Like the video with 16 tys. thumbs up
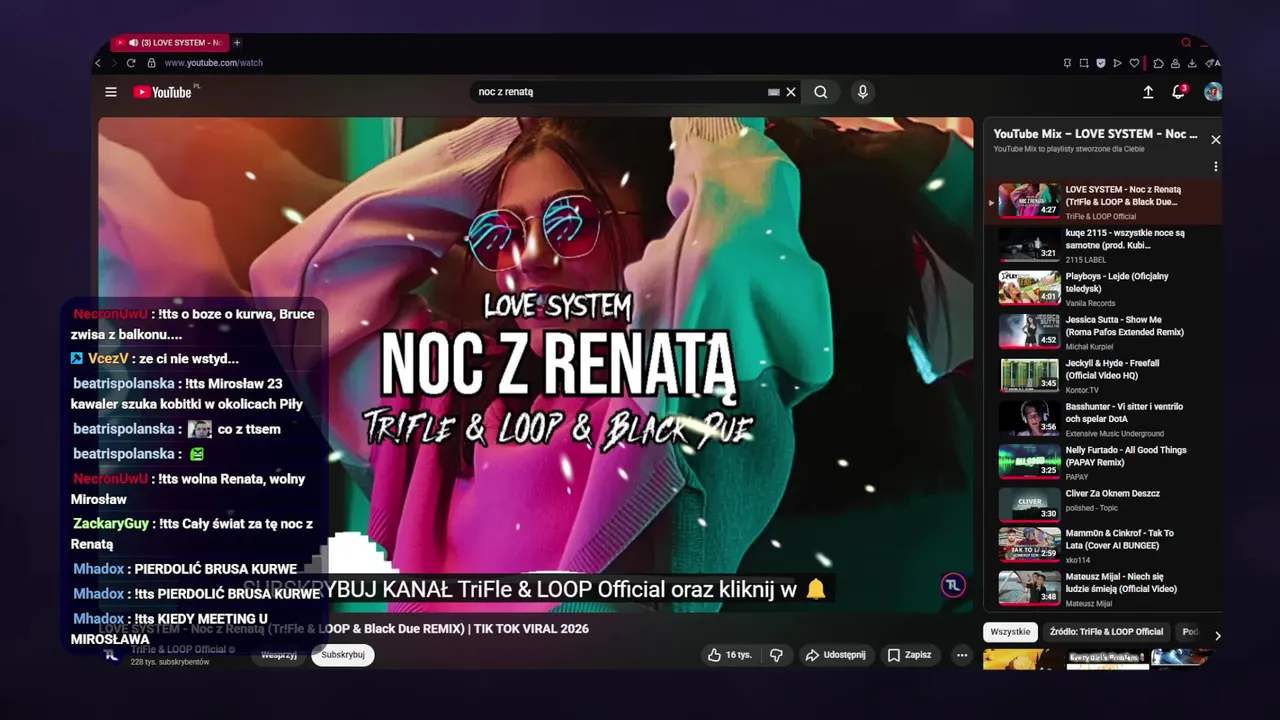This screenshot has width=1280, height=720. [730, 655]
